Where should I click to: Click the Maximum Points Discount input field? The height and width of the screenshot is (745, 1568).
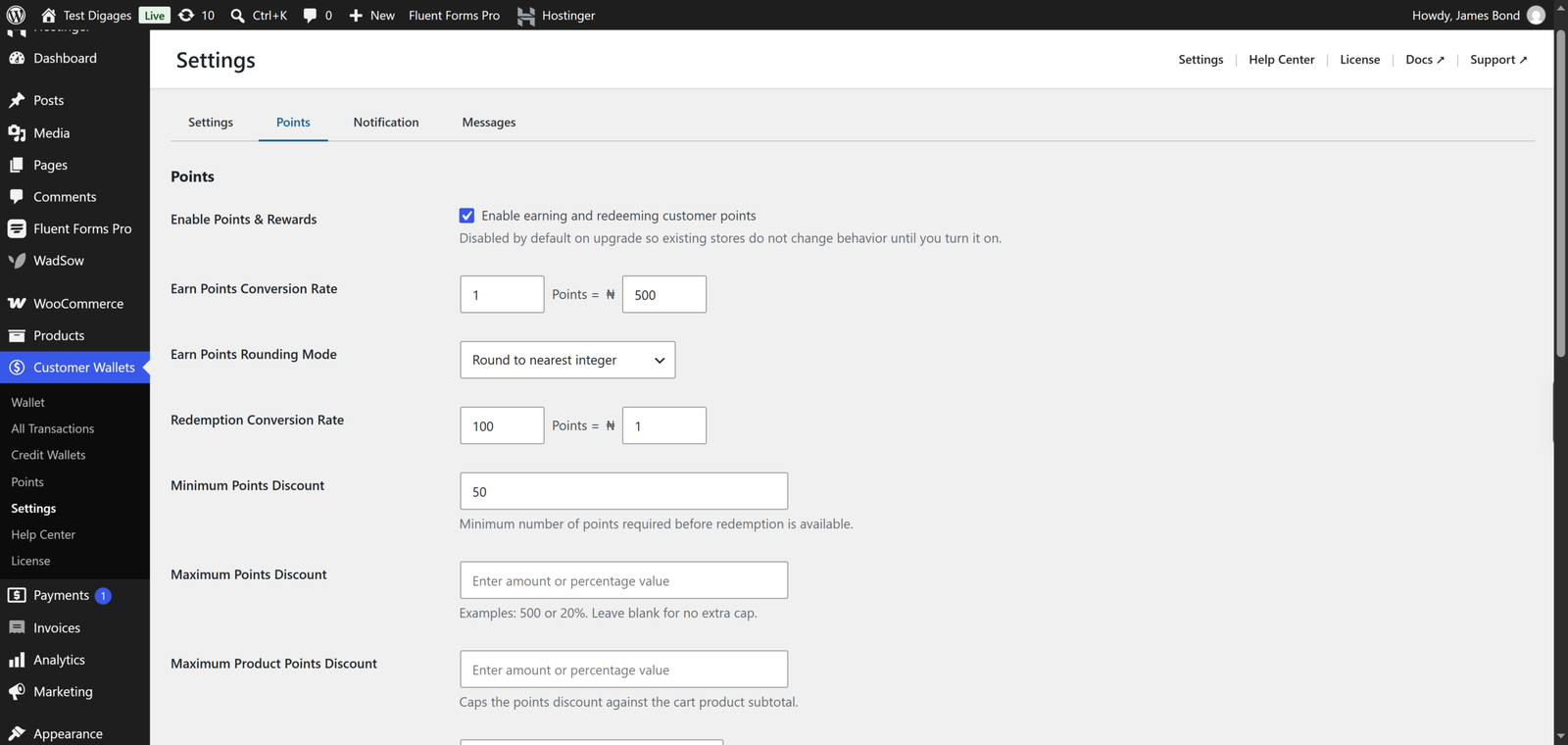click(623, 580)
